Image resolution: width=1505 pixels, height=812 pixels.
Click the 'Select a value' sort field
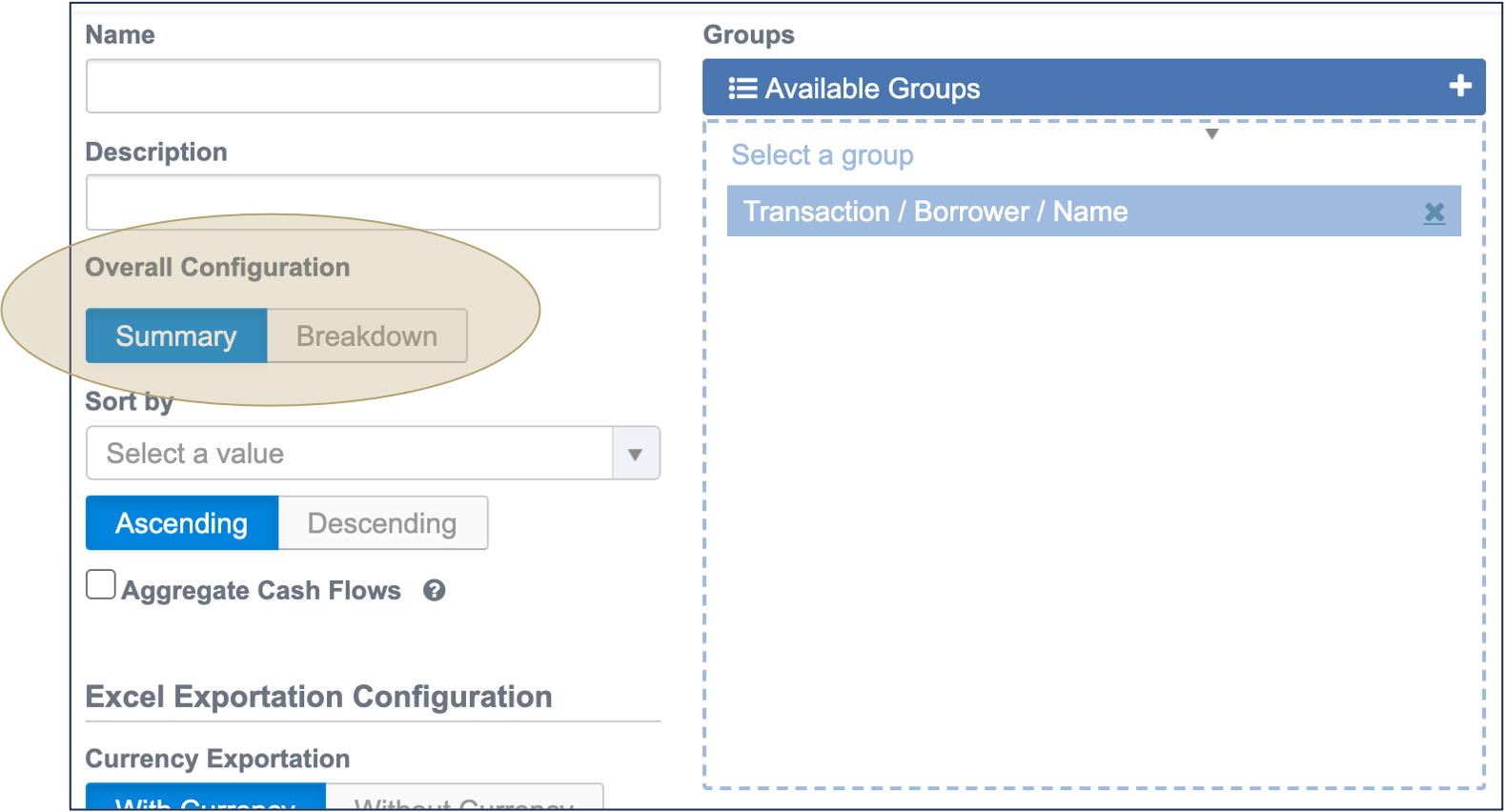349,454
